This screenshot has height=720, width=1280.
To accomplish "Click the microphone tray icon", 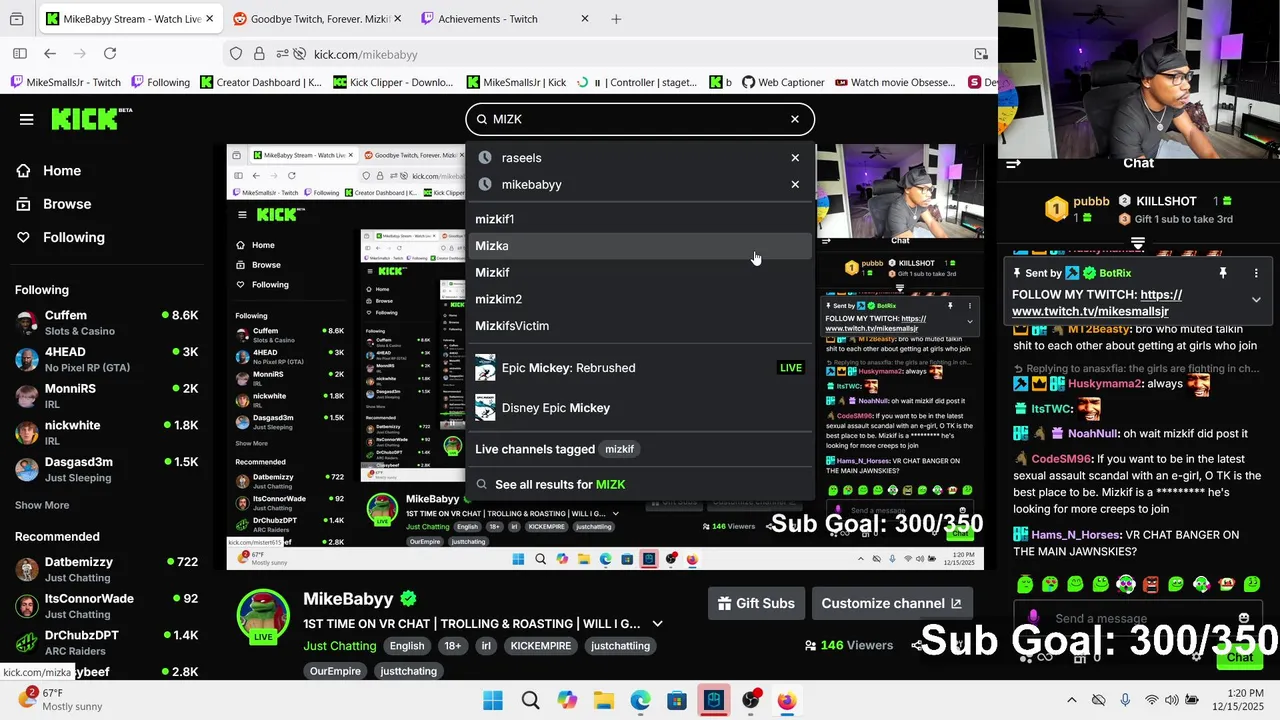I will [x=1125, y=700].
